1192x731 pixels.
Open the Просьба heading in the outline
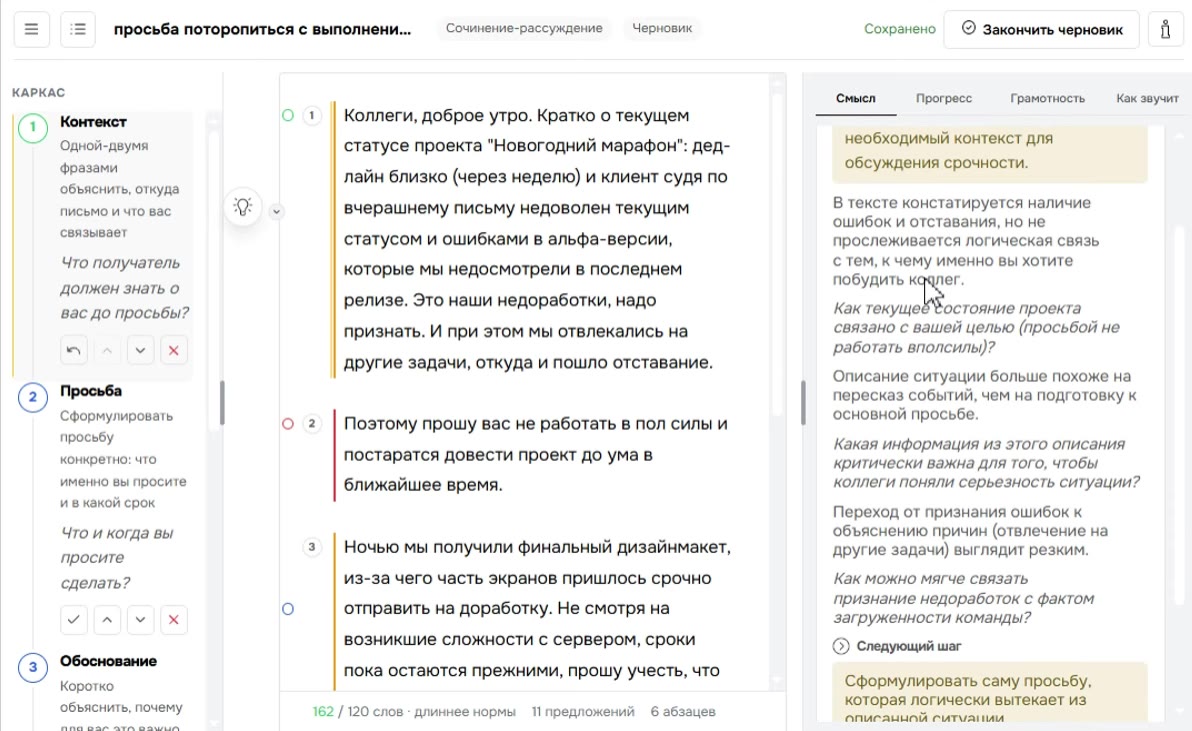tap(90, 391)
